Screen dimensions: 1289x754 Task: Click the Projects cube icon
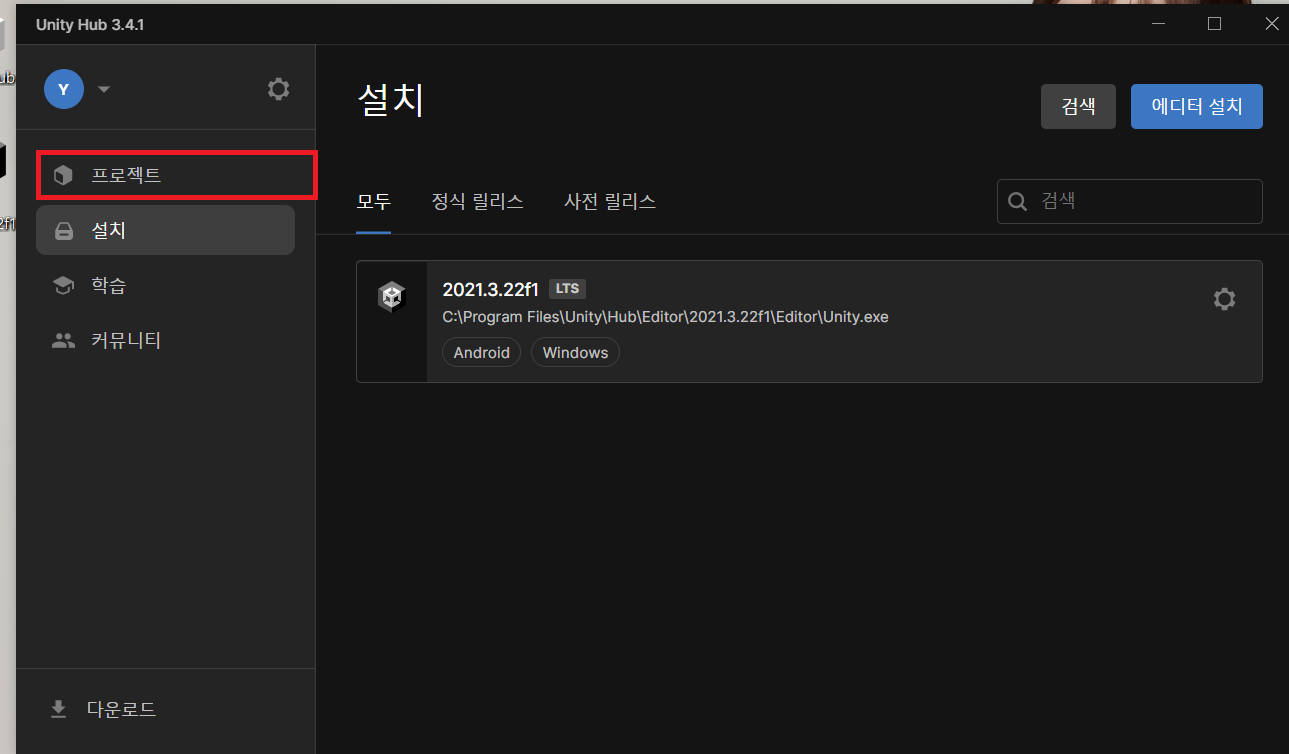(63, 176)
